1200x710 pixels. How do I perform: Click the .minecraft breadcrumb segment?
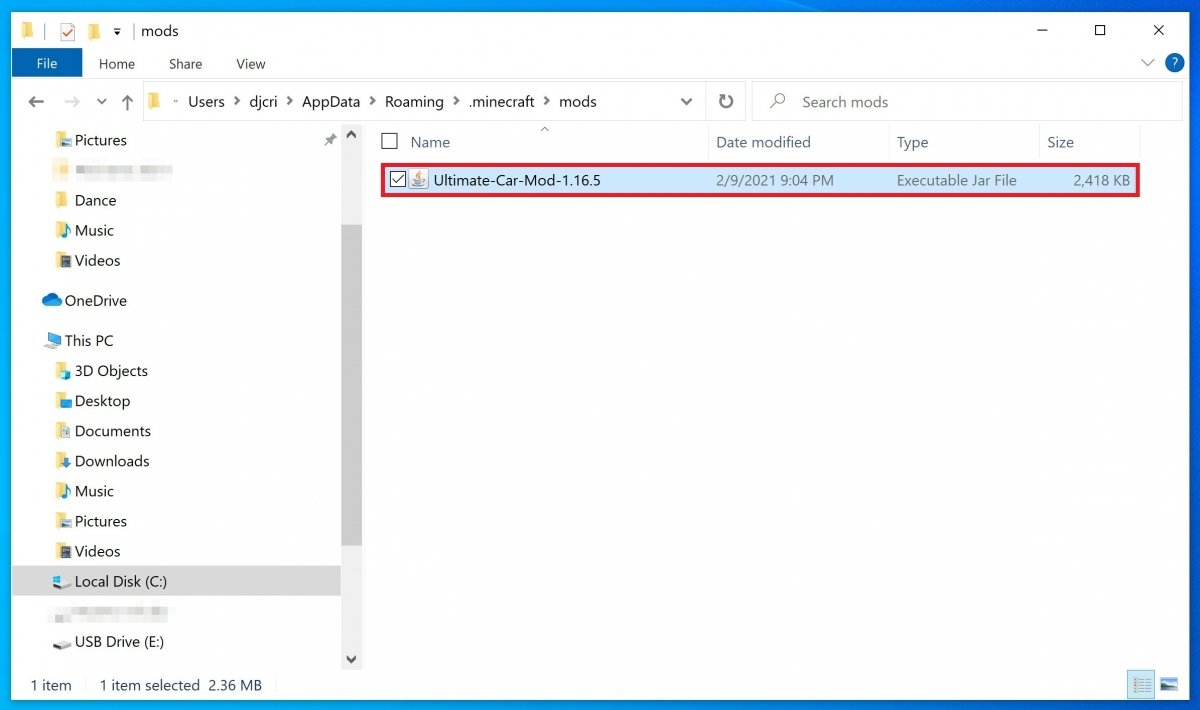coord(502,101)
